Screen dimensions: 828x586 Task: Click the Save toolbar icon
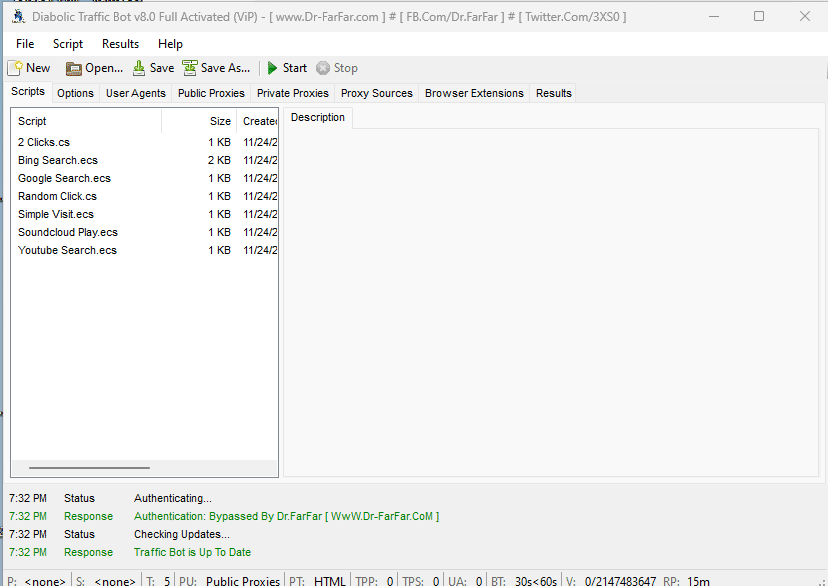click(139, 68)
